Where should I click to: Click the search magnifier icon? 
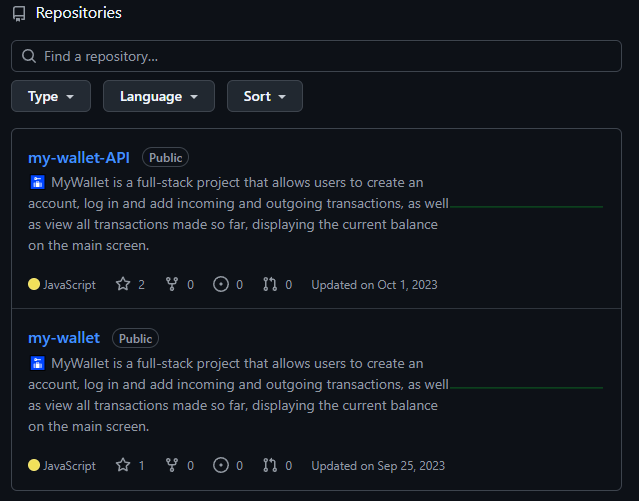(x=29, y=56)
